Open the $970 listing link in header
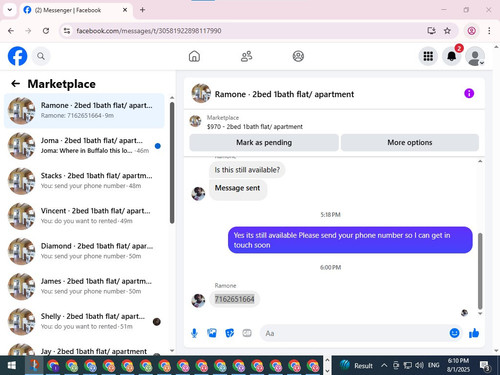 (255, 127)
